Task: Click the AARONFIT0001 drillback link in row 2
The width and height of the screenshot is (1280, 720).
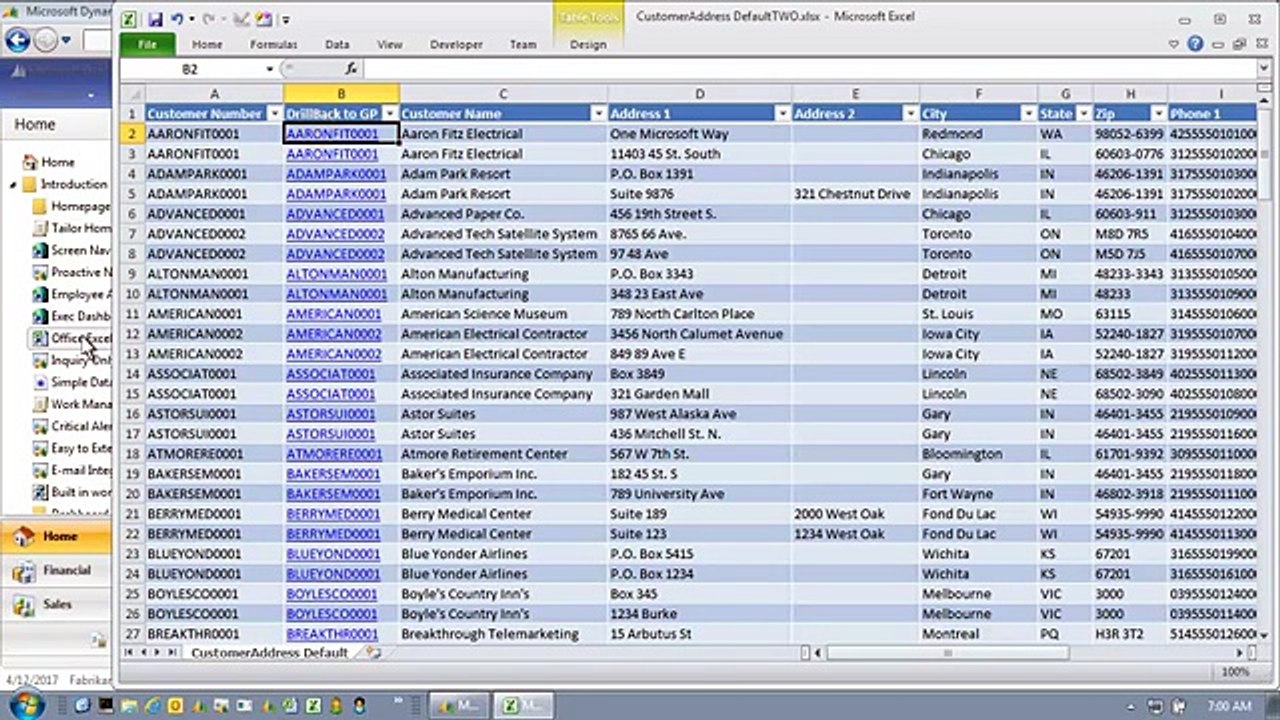Action: 332,134
